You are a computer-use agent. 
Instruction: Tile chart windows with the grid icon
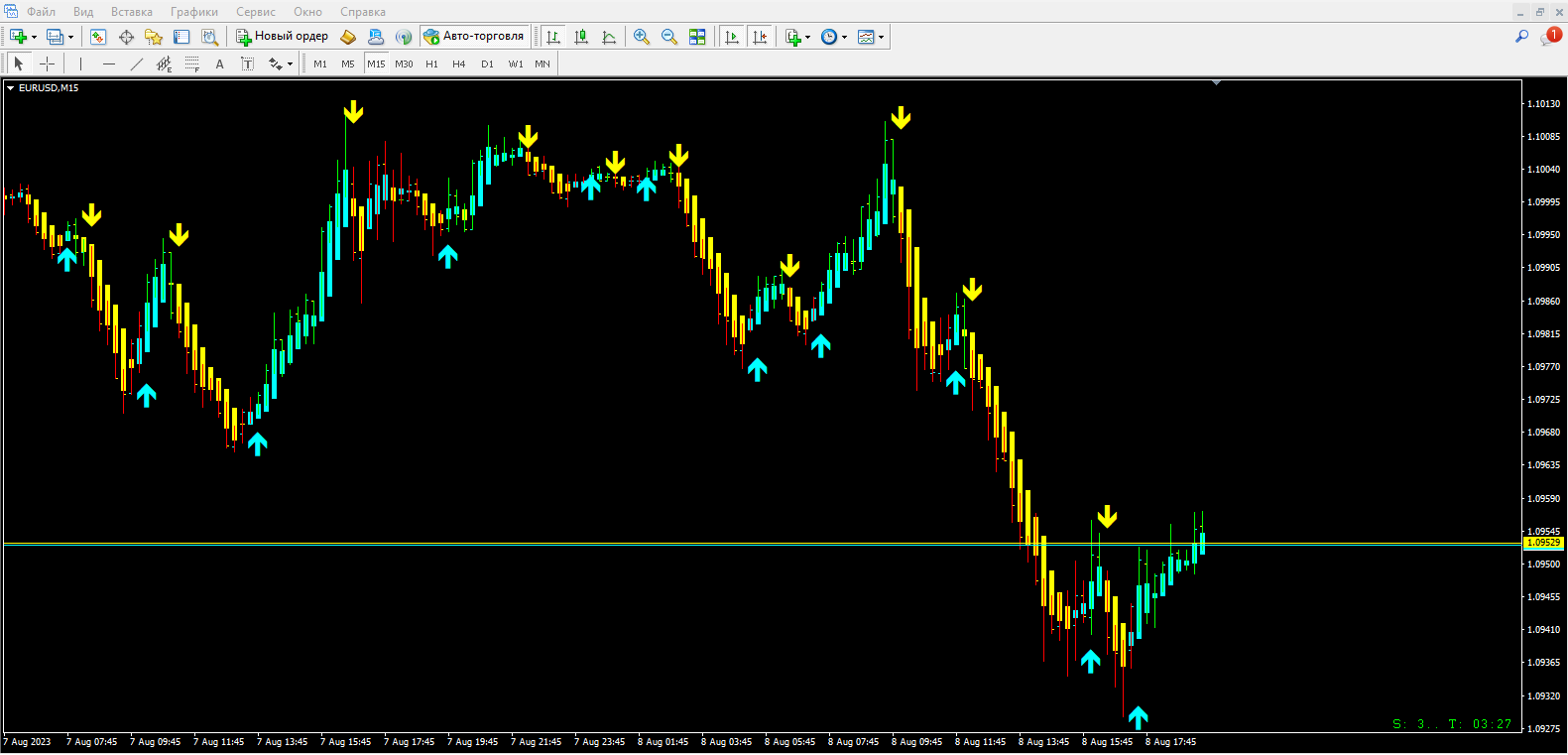click(x=697, y=37)
